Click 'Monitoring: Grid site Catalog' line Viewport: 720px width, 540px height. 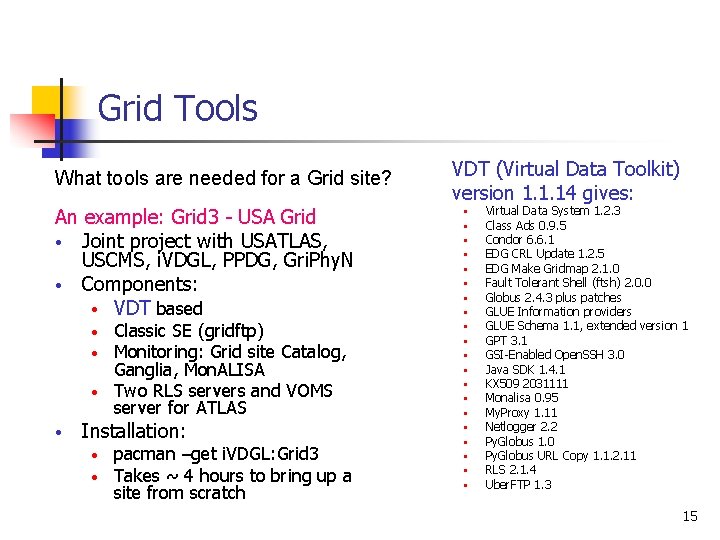pyautogui.click(x=230, y=352)
